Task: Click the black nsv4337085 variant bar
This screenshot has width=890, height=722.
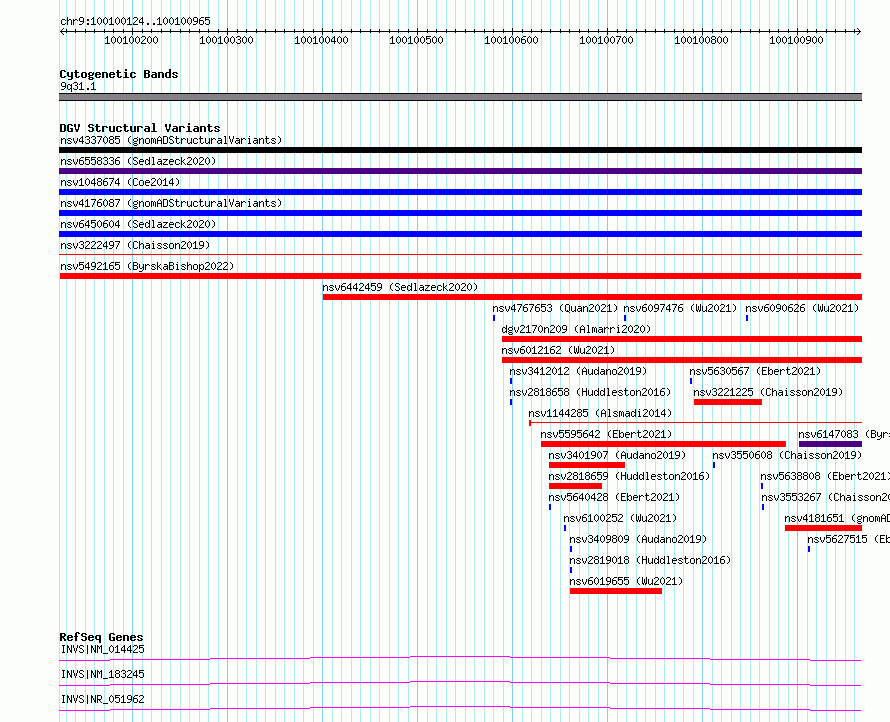Action: (x=460, y=150)
